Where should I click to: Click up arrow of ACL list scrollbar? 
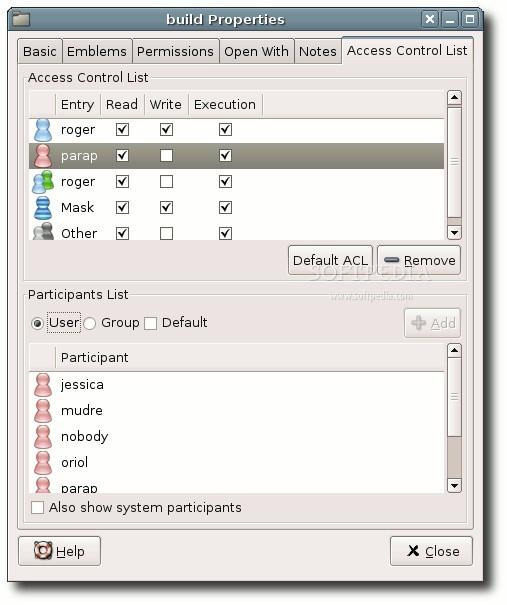455,98
